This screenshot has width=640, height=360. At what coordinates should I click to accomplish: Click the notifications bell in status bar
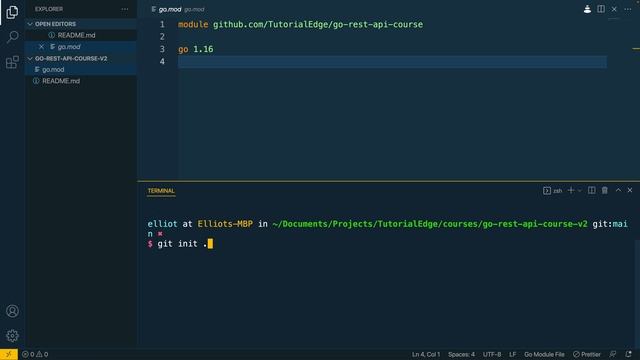coord(629,354)
